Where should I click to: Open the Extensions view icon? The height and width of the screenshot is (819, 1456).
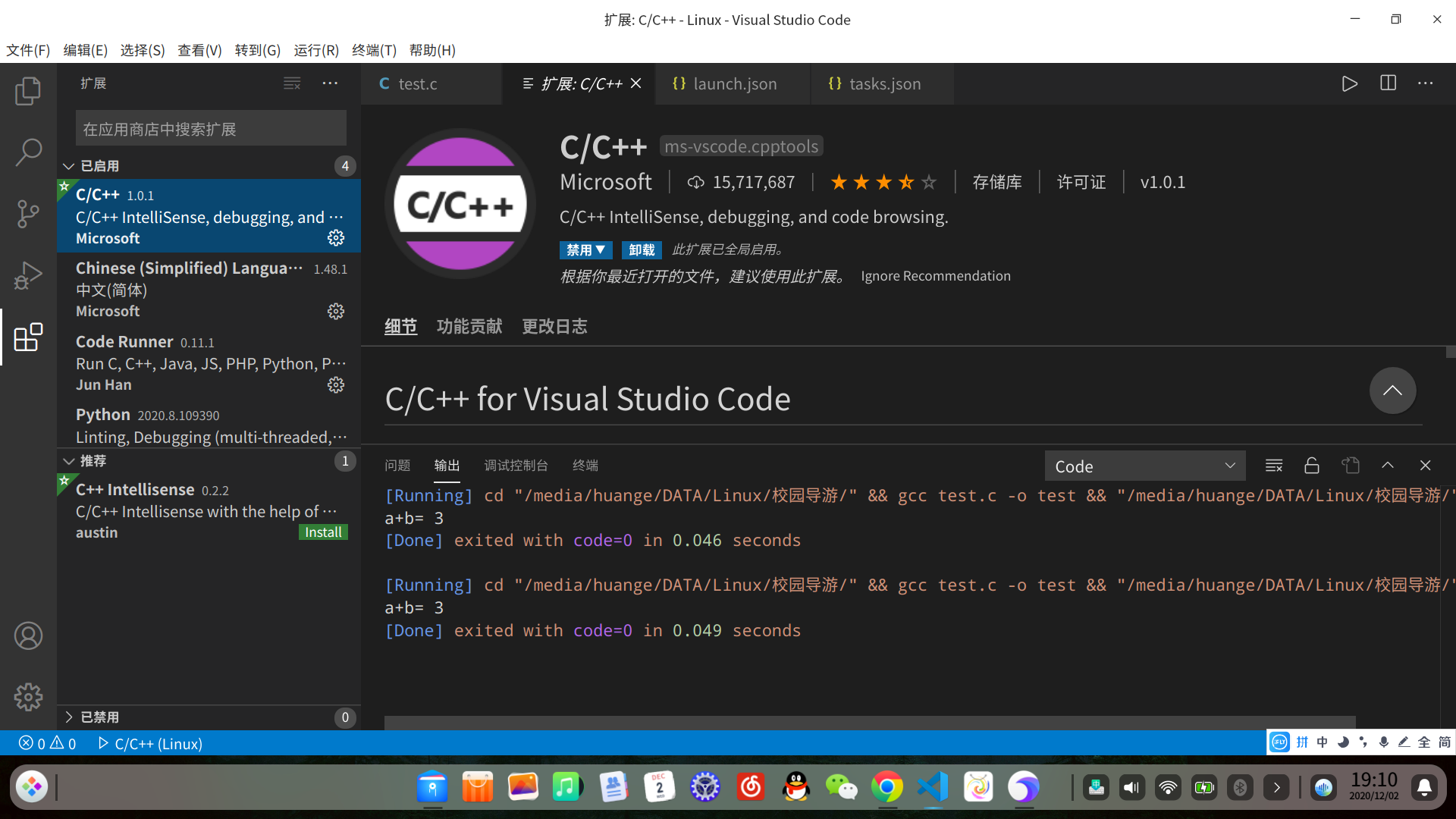[28, 337]
